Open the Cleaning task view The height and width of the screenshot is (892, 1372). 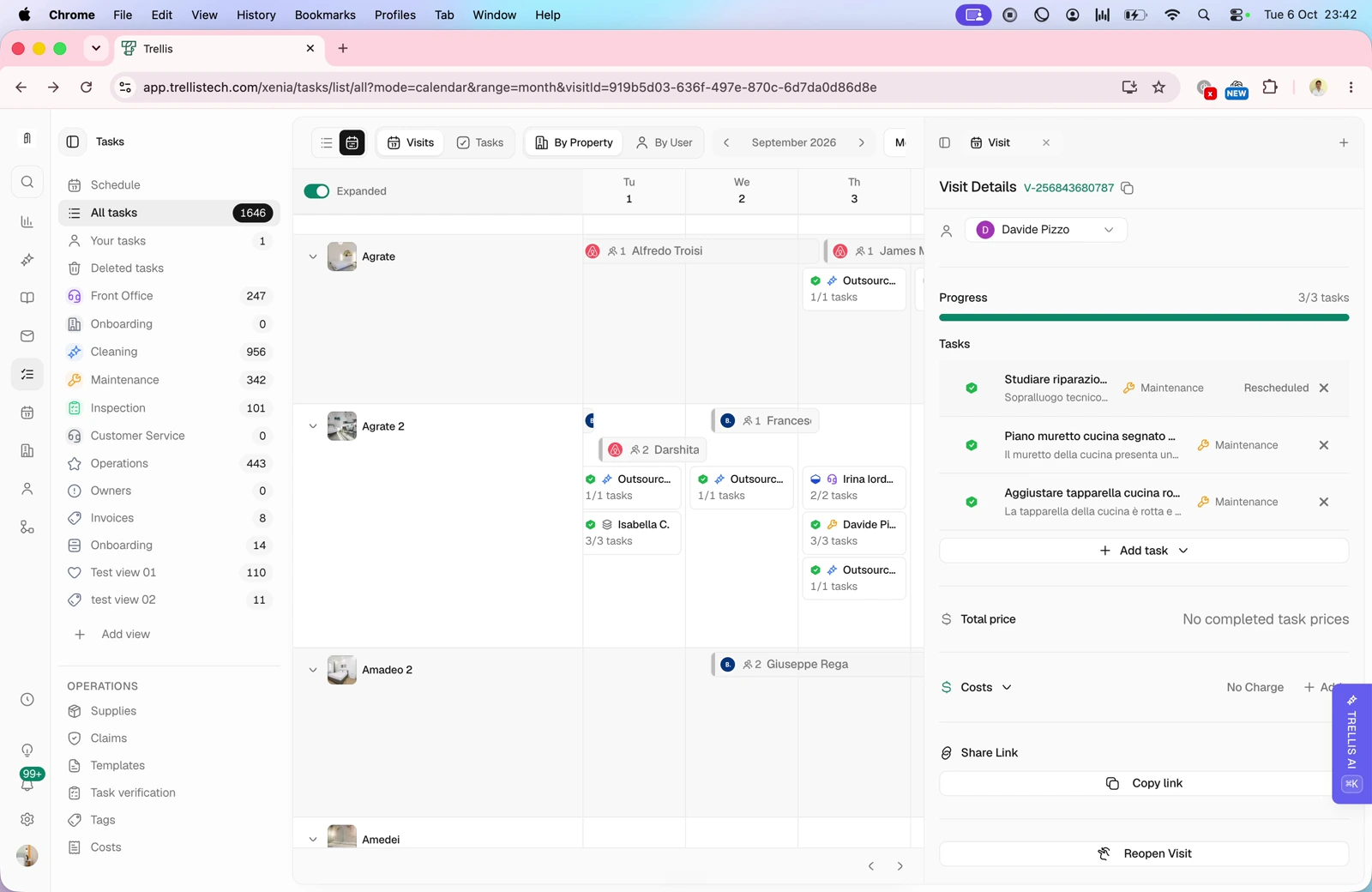tap(169, 352)
